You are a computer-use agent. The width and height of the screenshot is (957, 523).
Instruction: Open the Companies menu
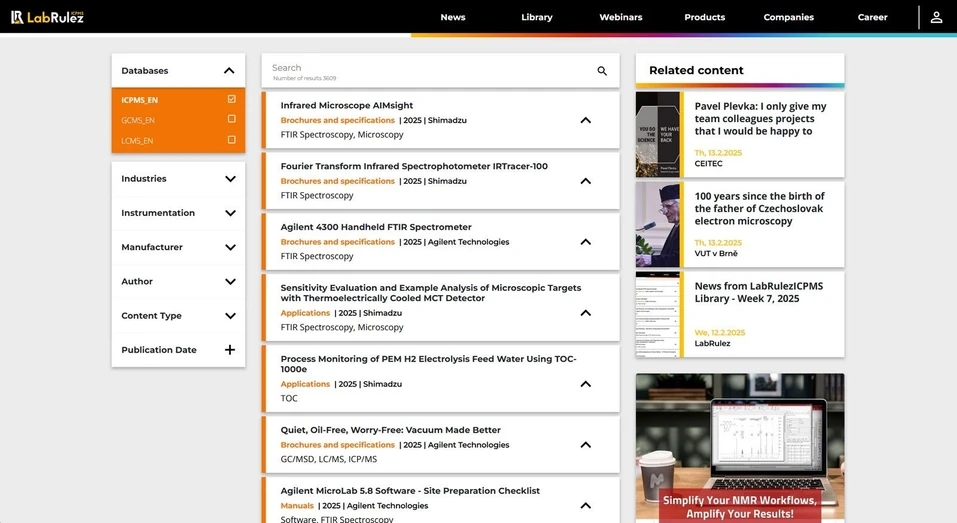789,17
